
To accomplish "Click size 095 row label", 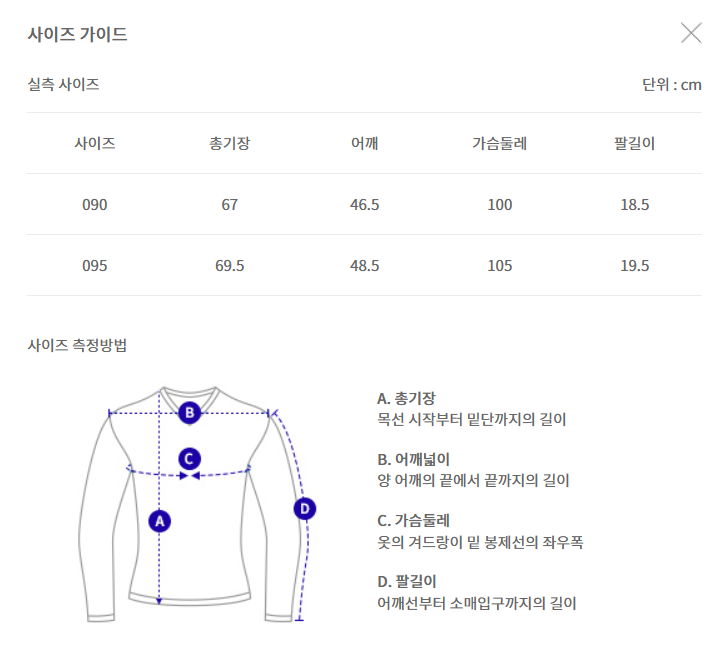I will coord(95,265).
